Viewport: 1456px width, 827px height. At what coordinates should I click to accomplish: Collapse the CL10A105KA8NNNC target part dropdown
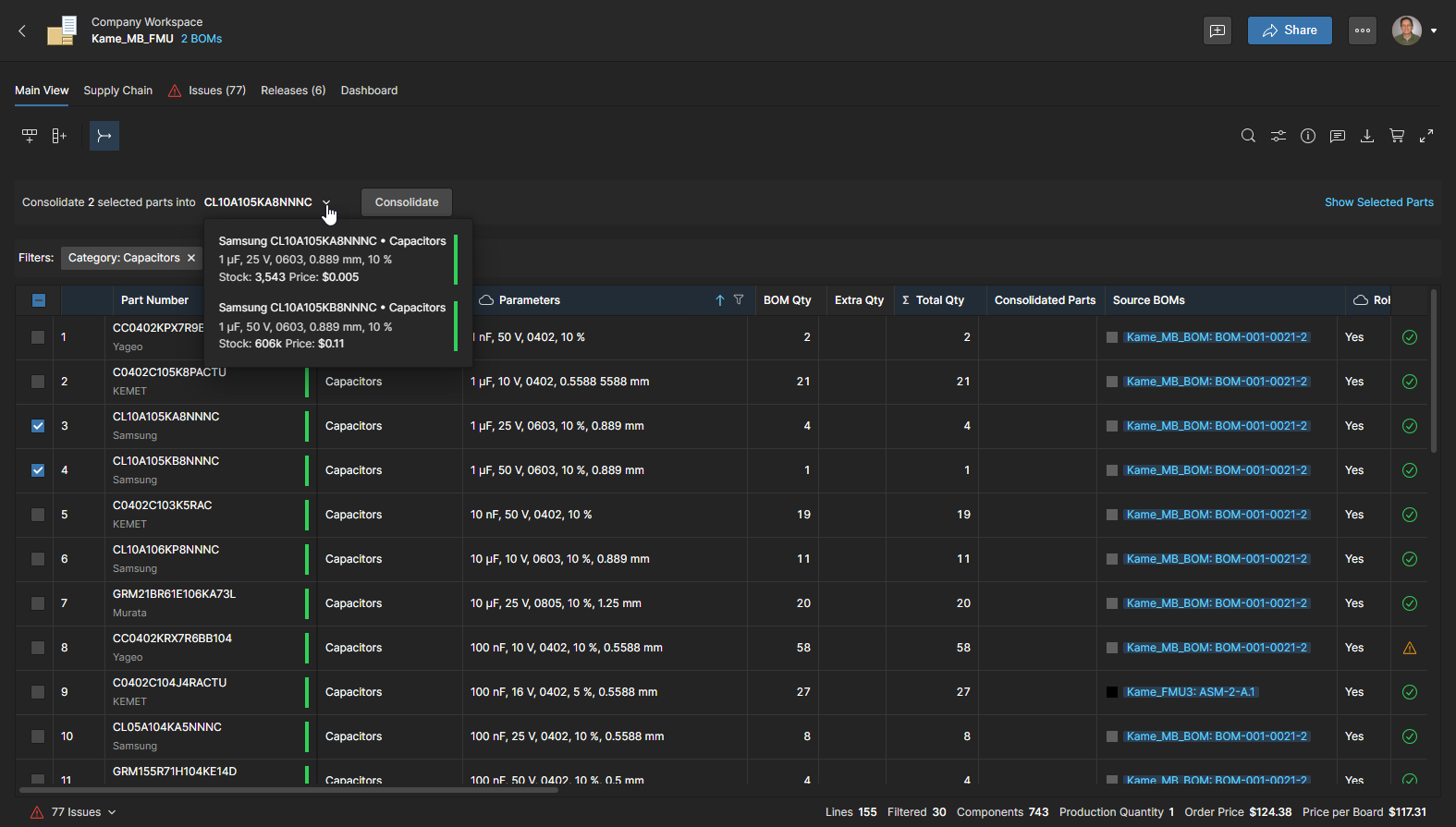pos(326,202)
